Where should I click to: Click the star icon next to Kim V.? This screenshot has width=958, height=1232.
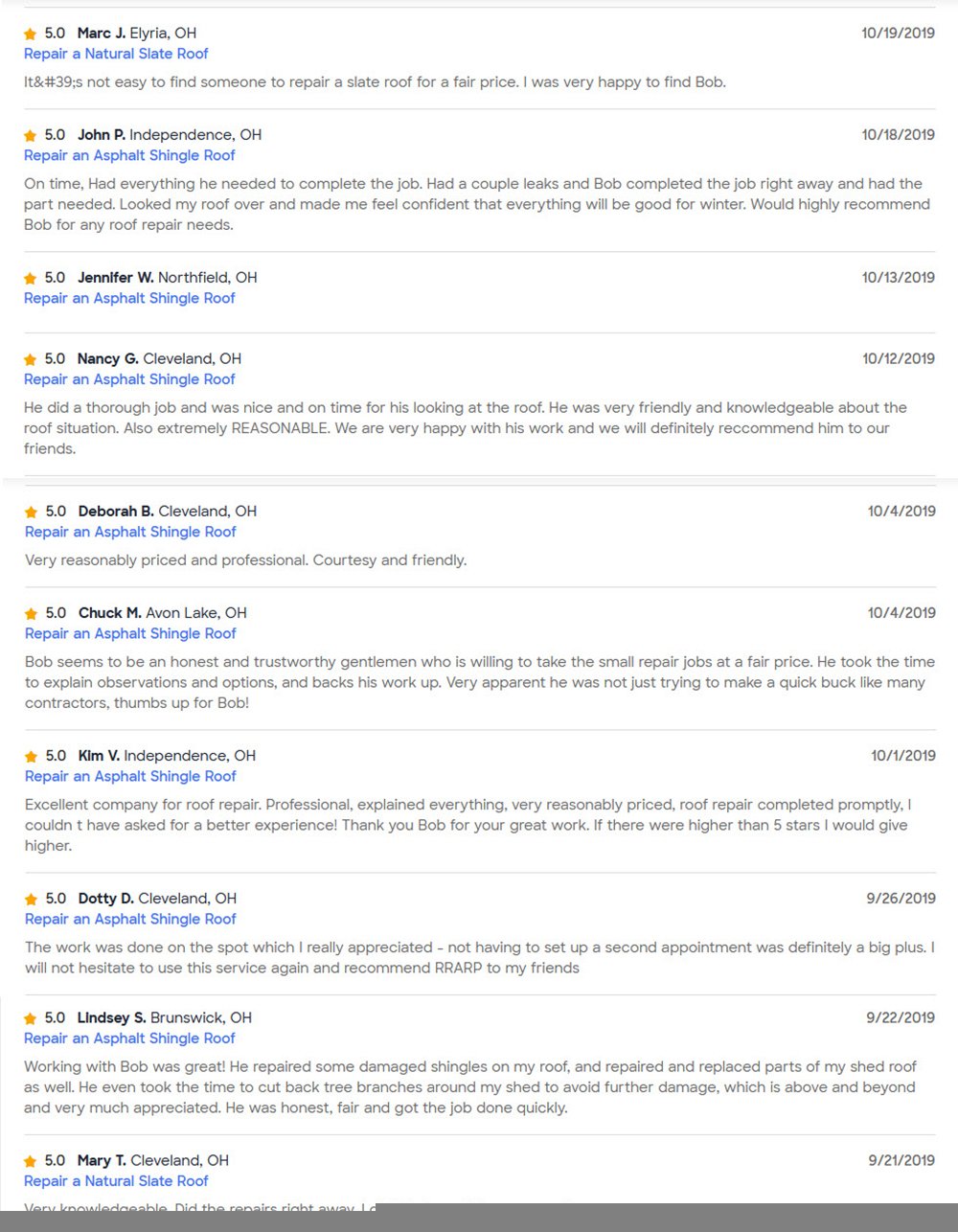pos(31,757)
